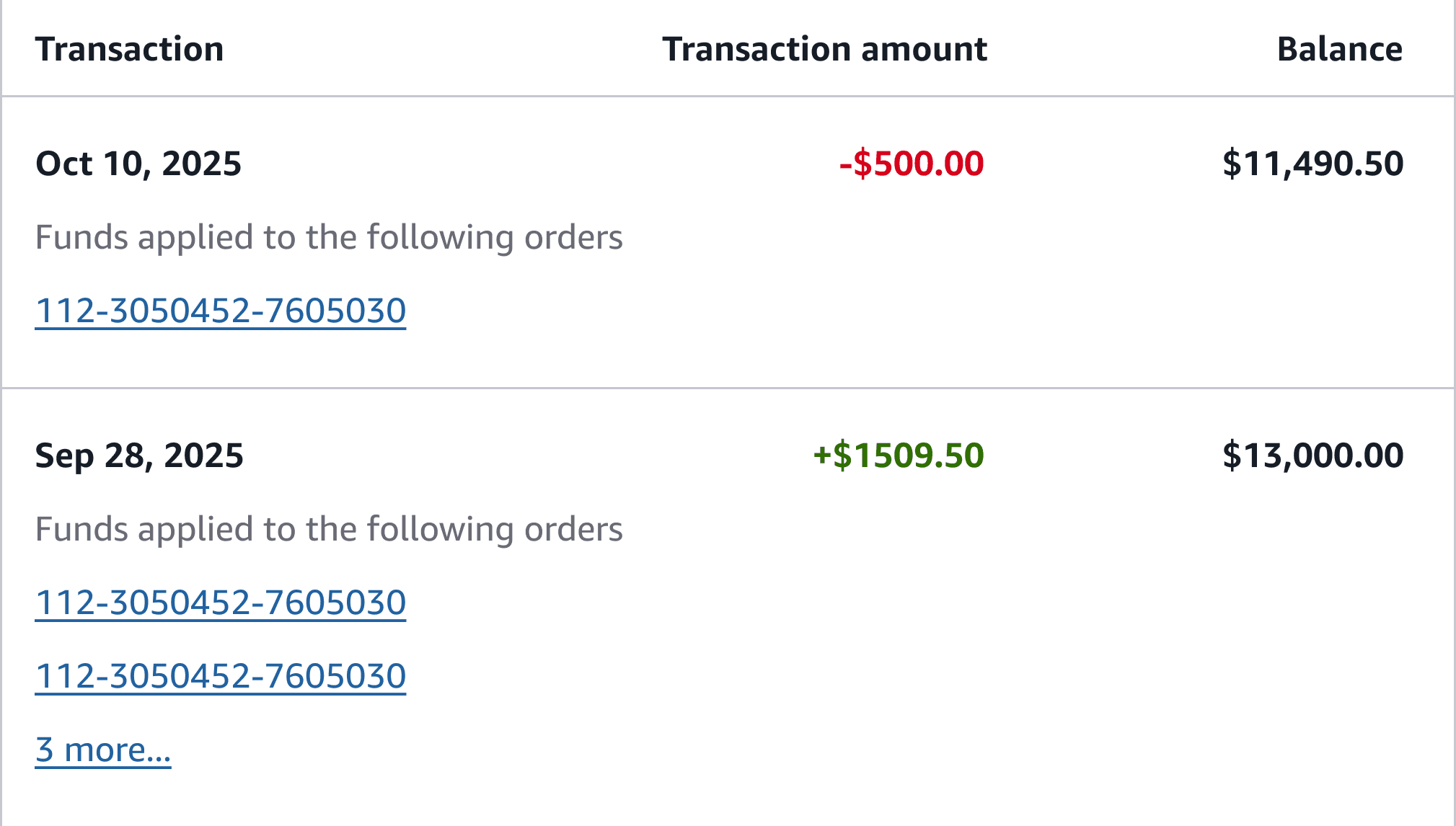Click the divider line below the header row
1456x826 pixels.
pos(728,96)
